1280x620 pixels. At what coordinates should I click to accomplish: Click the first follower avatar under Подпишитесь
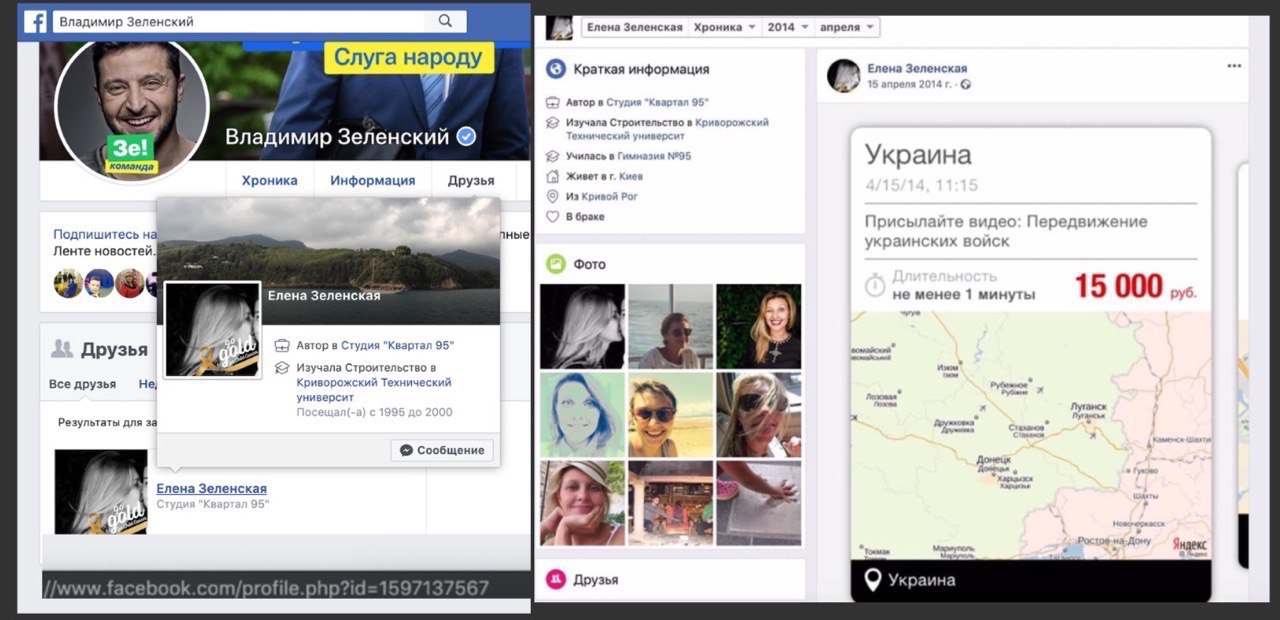pyautogui.click(x=68, y=284)
